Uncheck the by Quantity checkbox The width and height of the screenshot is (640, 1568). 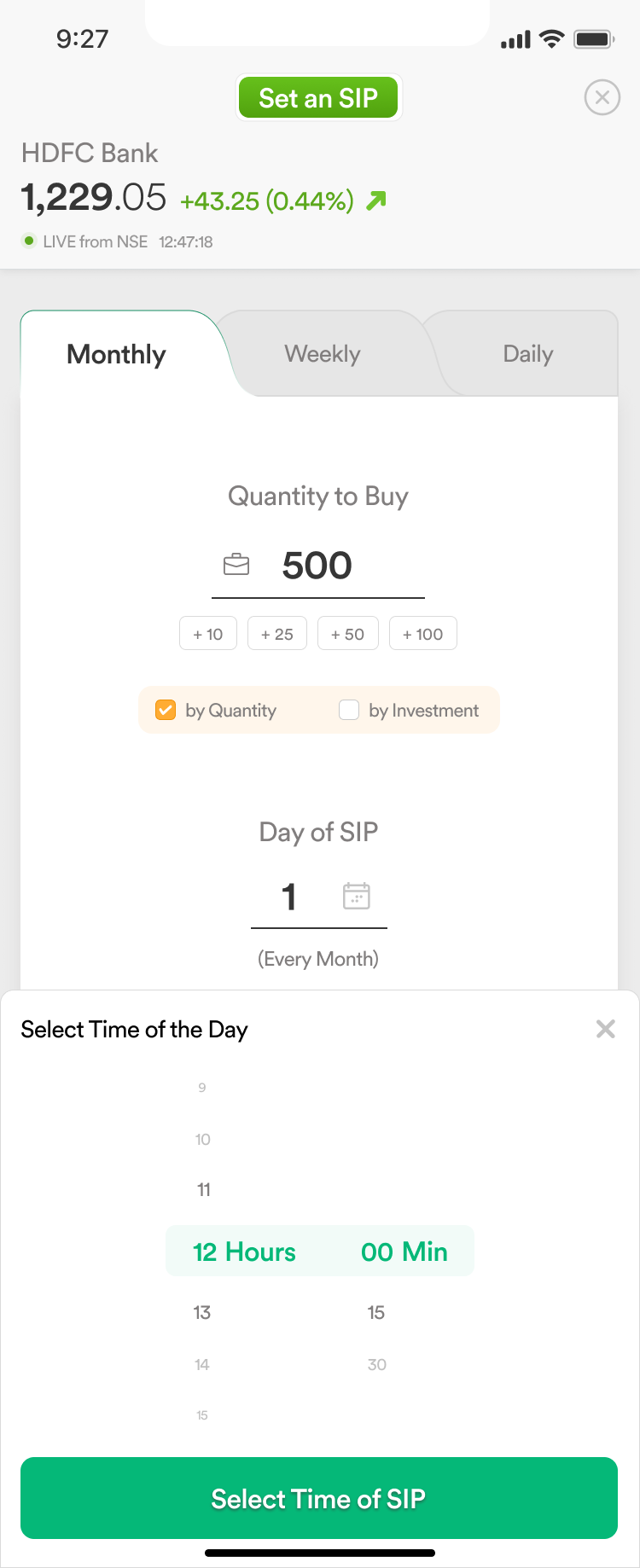click(166, 710)
